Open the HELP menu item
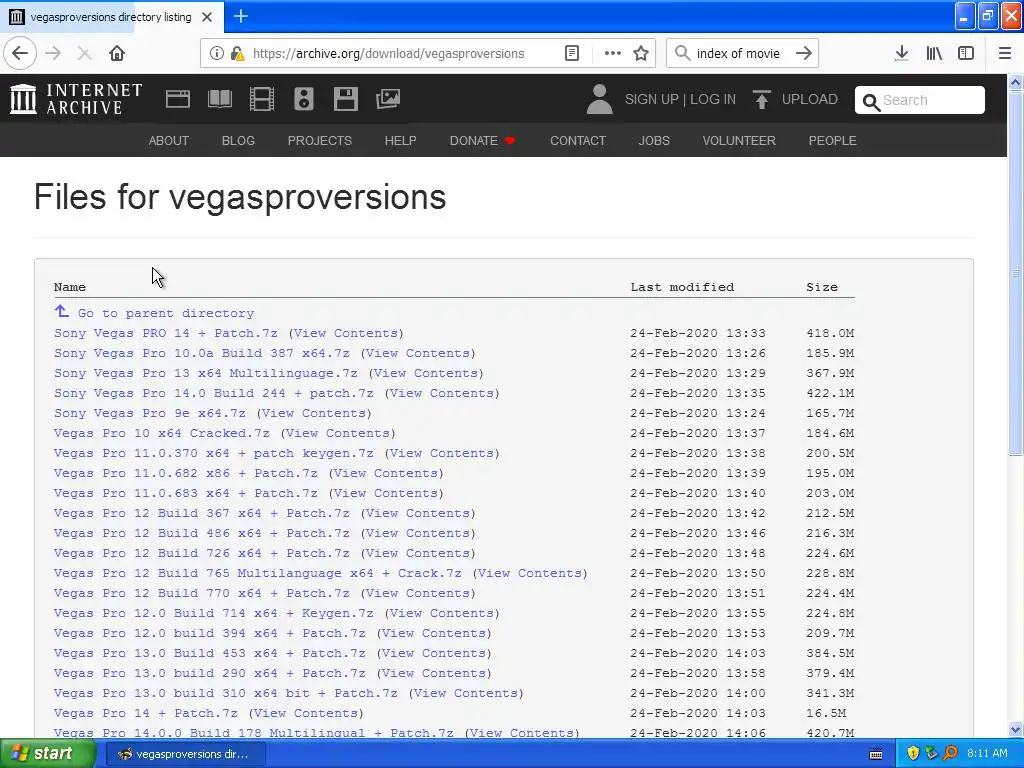This screenshot has height=768, width=1024. pyautogui.click(x=400, y=140)
